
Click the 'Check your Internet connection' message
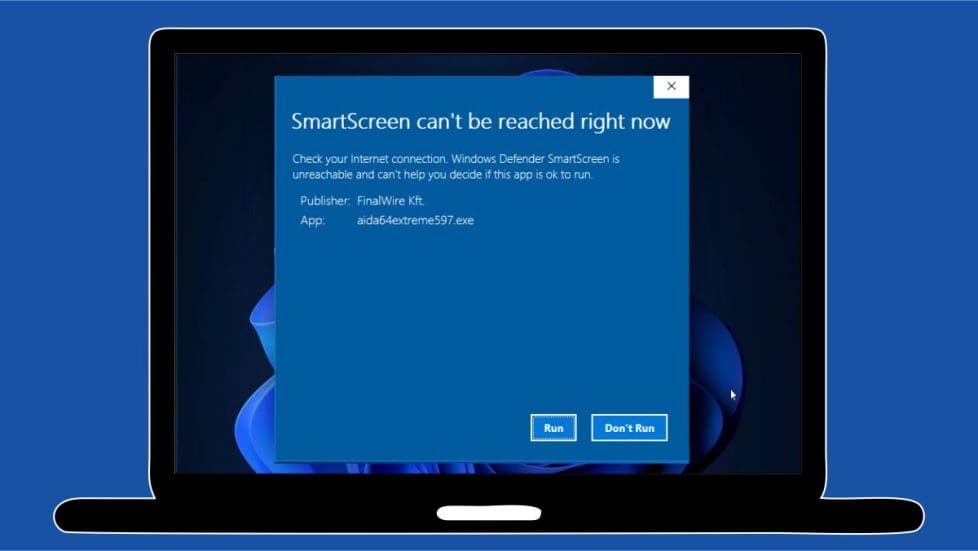[x=456, y=167]
